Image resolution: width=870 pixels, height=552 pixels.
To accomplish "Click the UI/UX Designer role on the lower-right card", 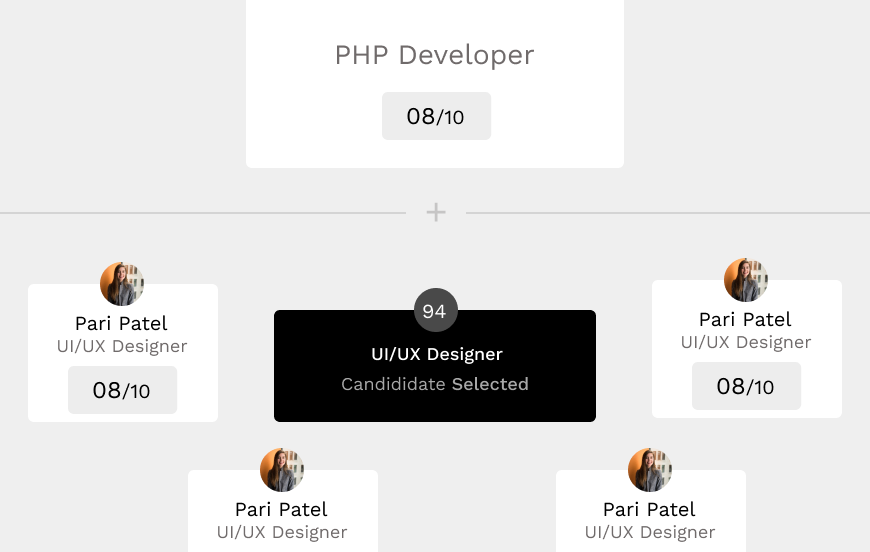I will 650,532.
